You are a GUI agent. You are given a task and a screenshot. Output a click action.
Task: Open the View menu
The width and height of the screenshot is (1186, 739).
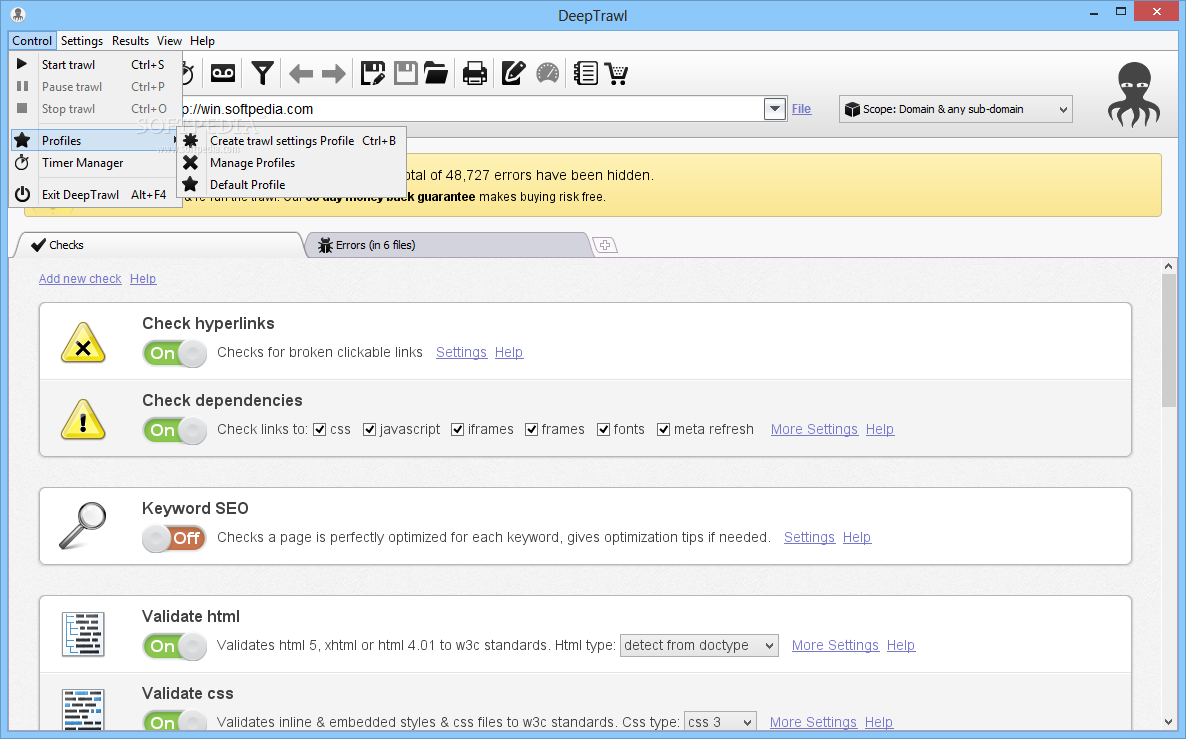[x=169, y=41]
